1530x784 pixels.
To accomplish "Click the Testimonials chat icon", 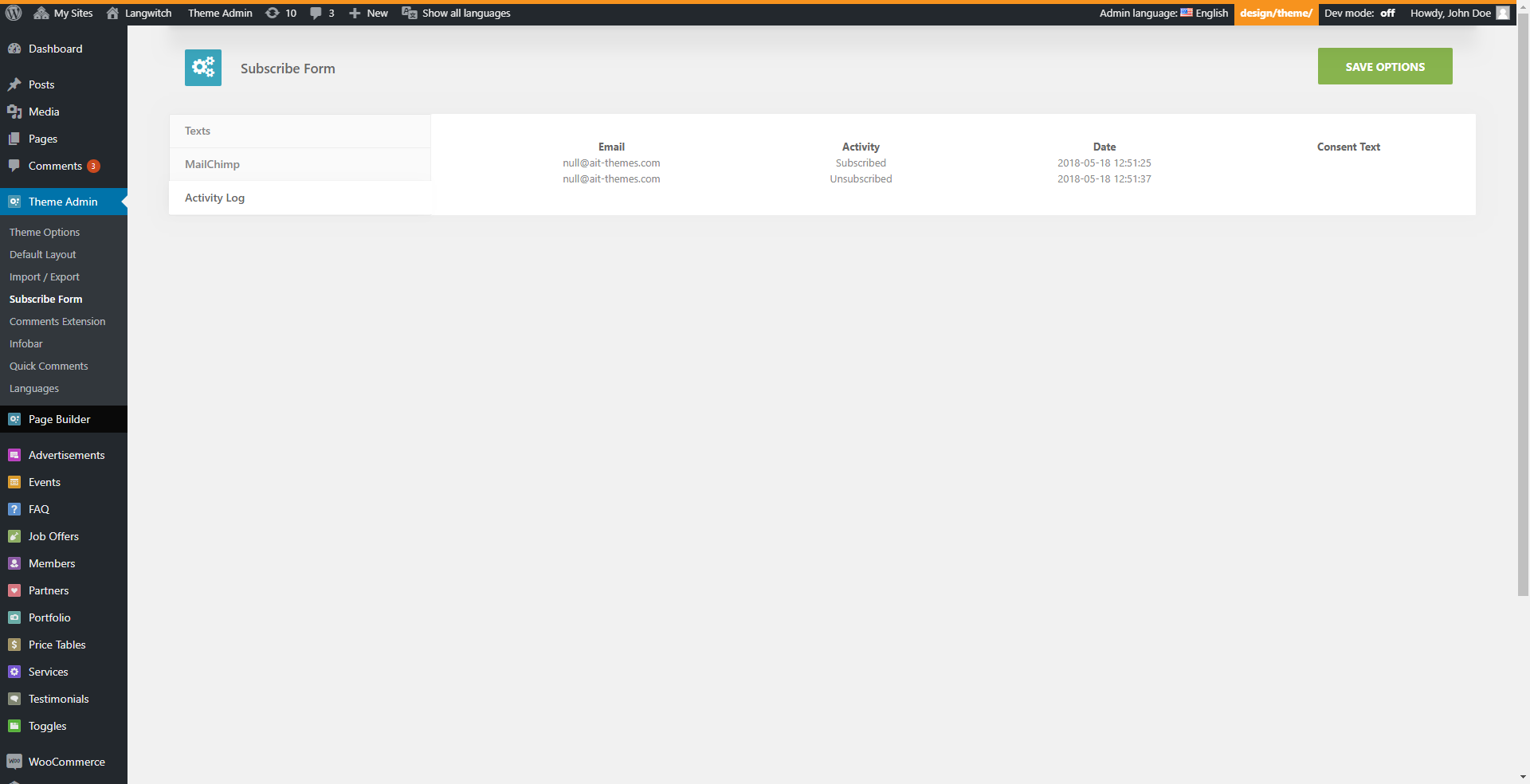I will pos(14,699).
